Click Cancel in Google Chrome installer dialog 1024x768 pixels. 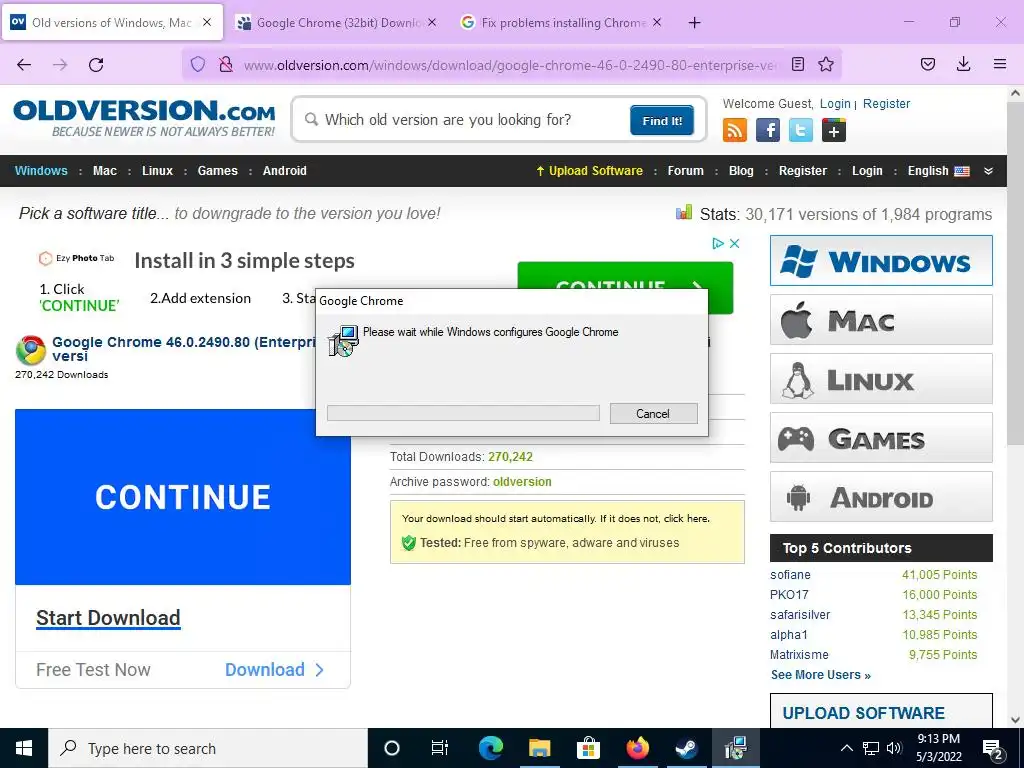click(x=653, y=413)
